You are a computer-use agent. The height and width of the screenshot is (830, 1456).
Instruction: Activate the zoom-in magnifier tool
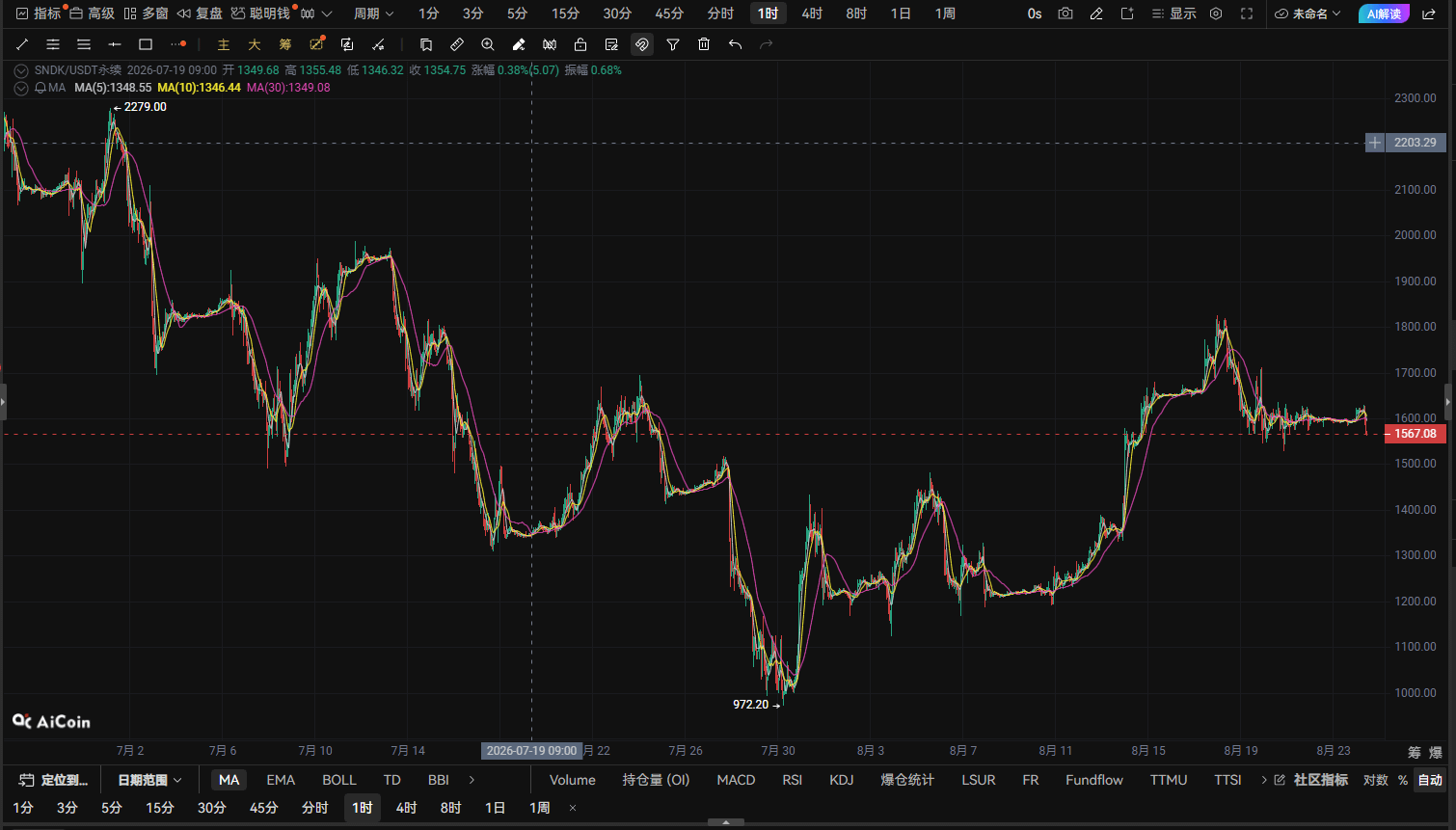tap(488, 44)
